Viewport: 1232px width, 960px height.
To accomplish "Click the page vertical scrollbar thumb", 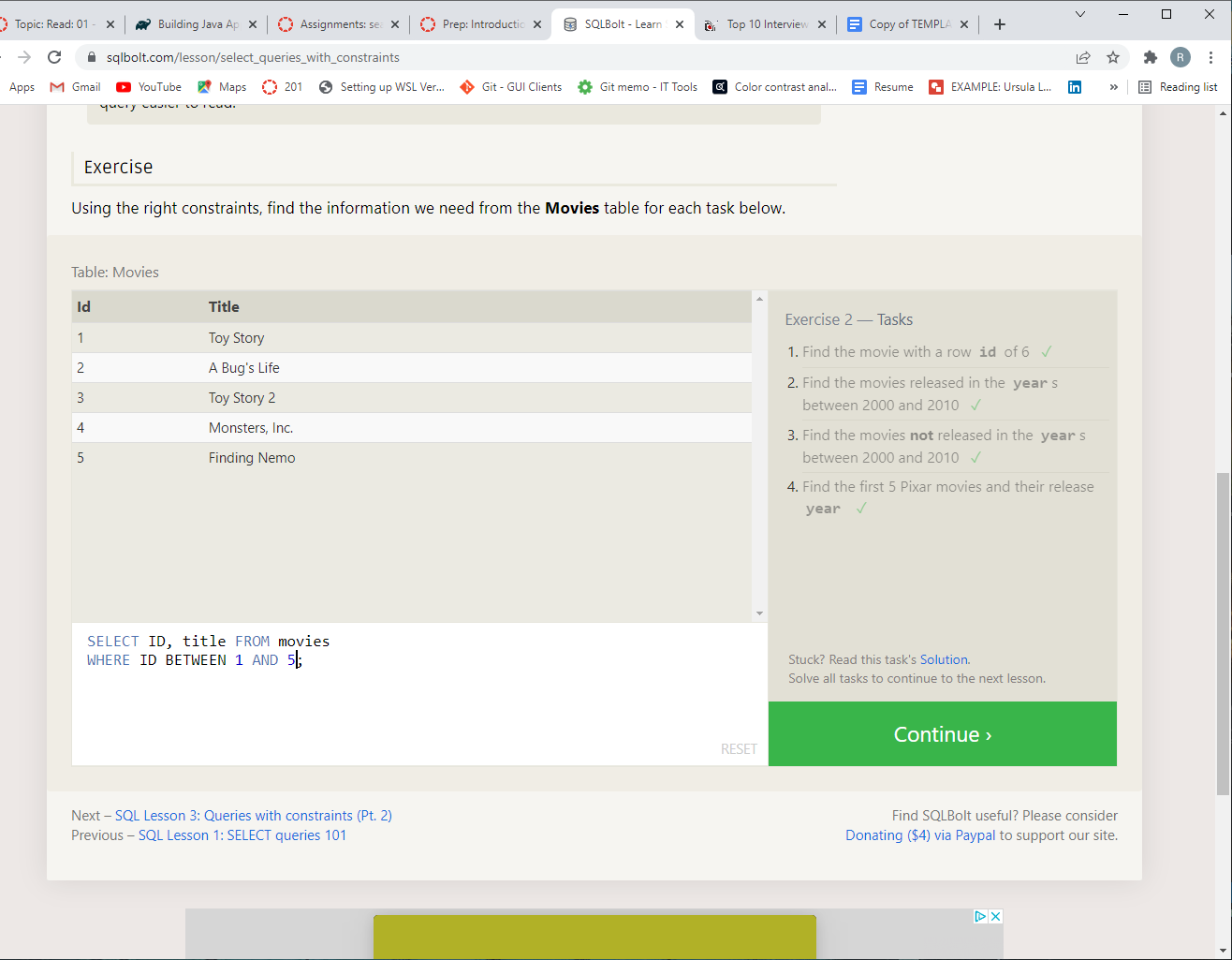I will pos(1223,634).
